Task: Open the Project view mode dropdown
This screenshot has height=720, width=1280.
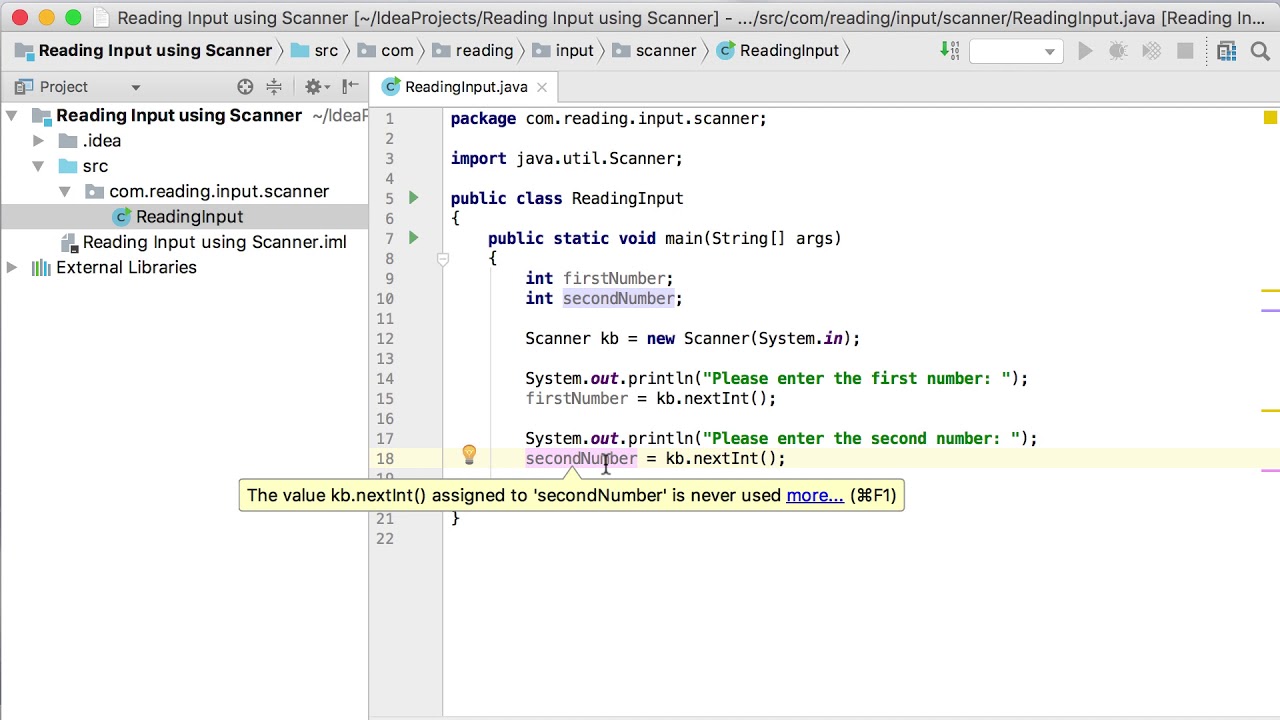Action: click(x=136, y=87)
